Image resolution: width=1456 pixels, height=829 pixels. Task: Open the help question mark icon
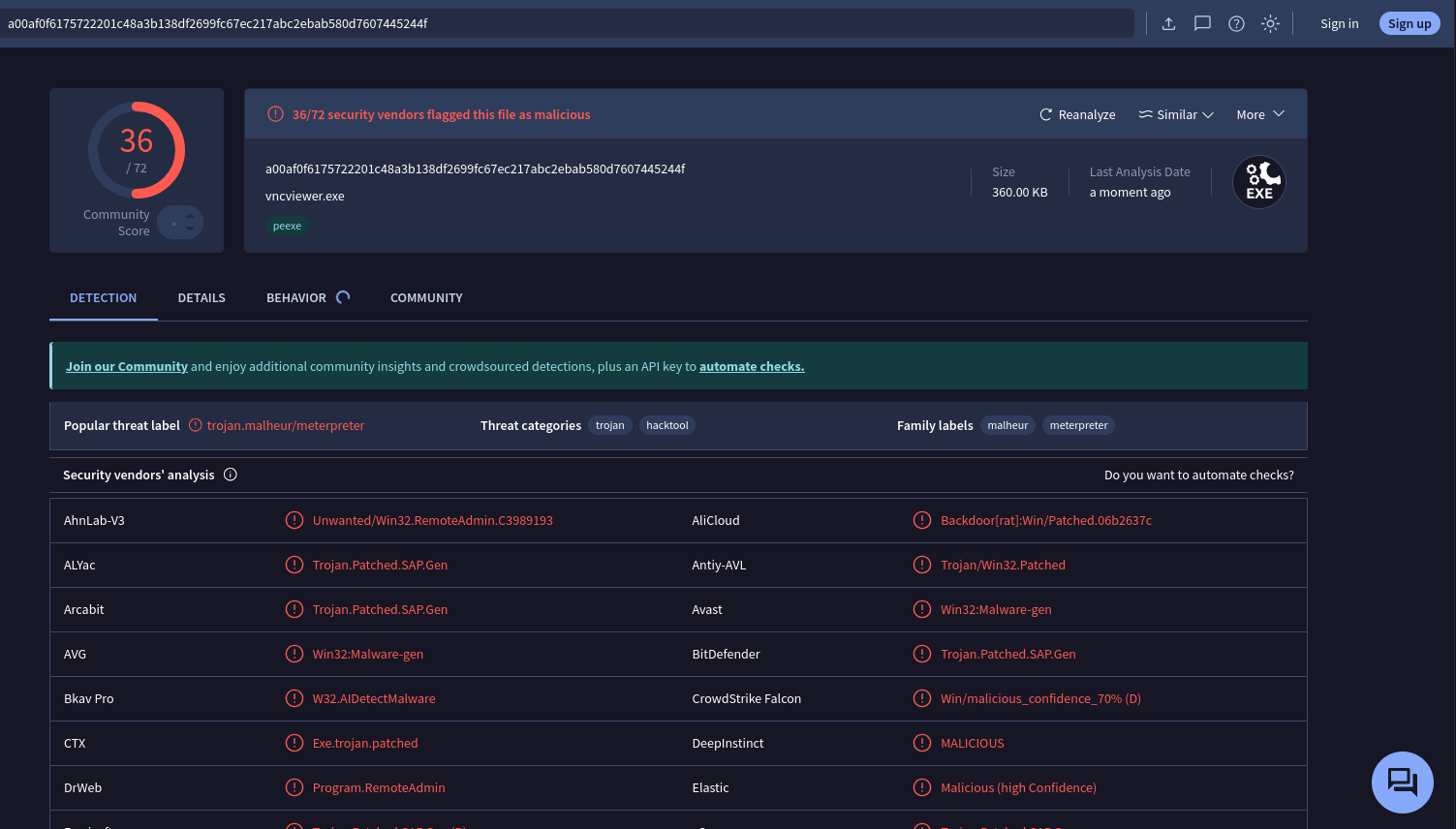1236,23
